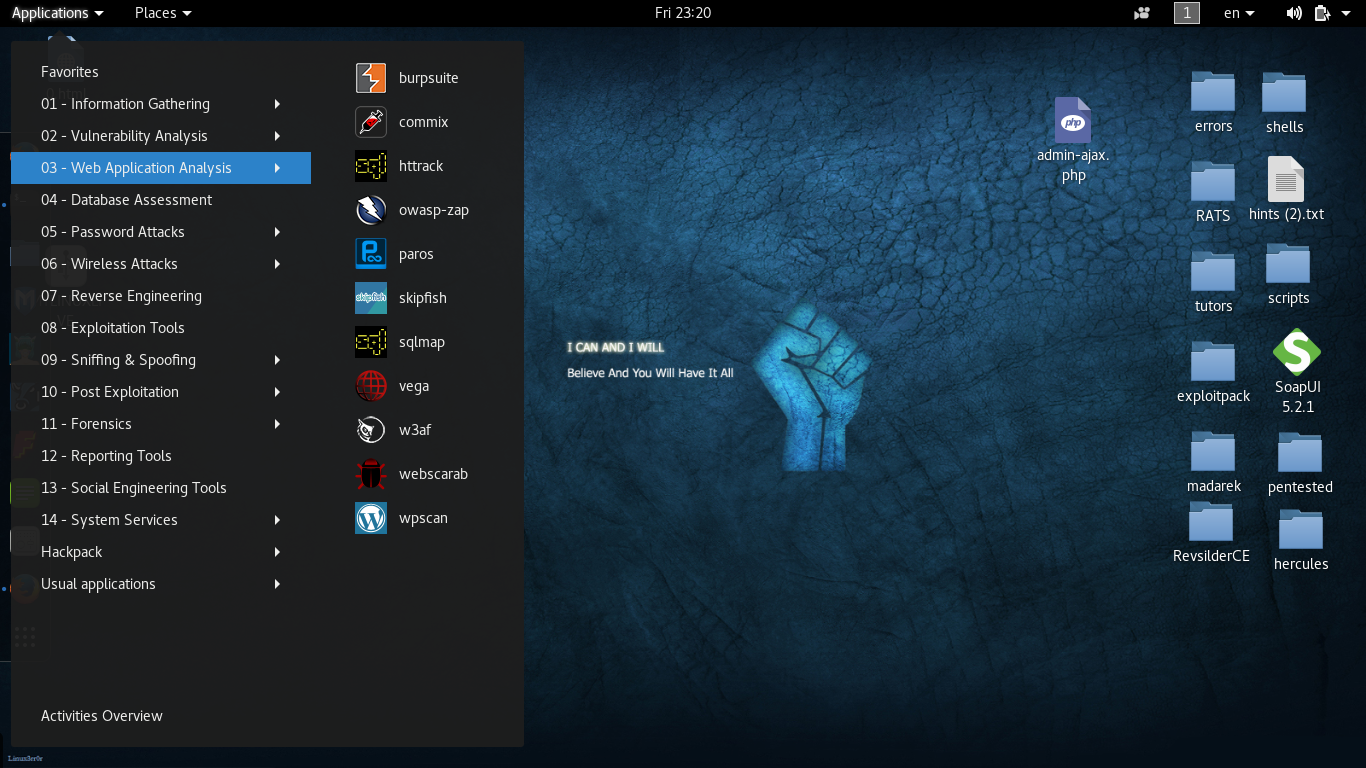Click the w3af icon

(x=371, y=430)
